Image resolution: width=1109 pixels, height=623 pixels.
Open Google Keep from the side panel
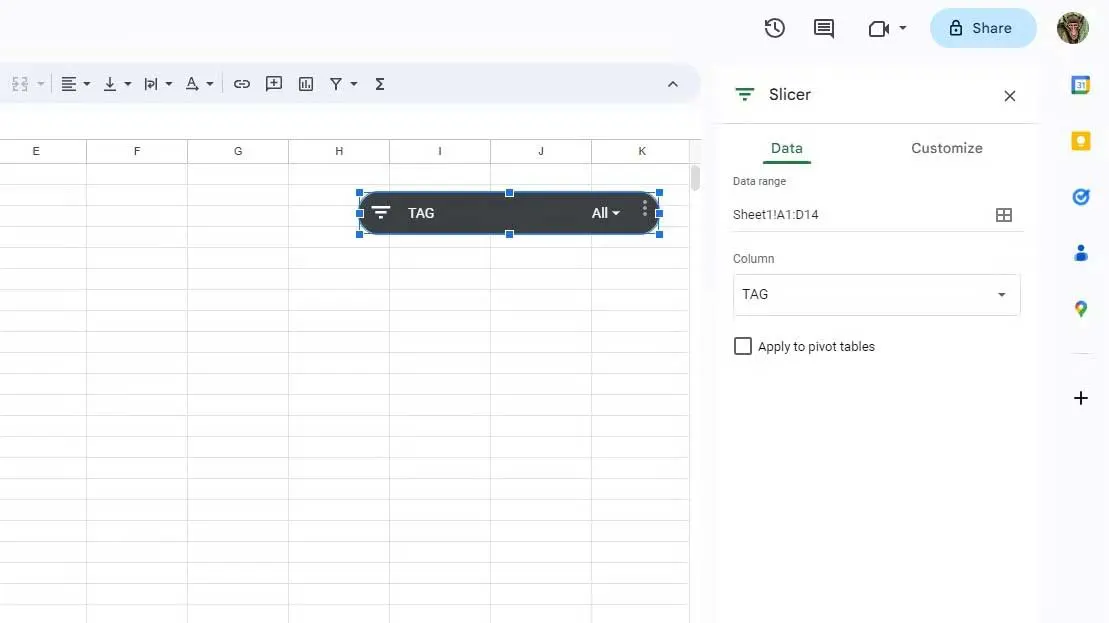tap(1080, 141)
